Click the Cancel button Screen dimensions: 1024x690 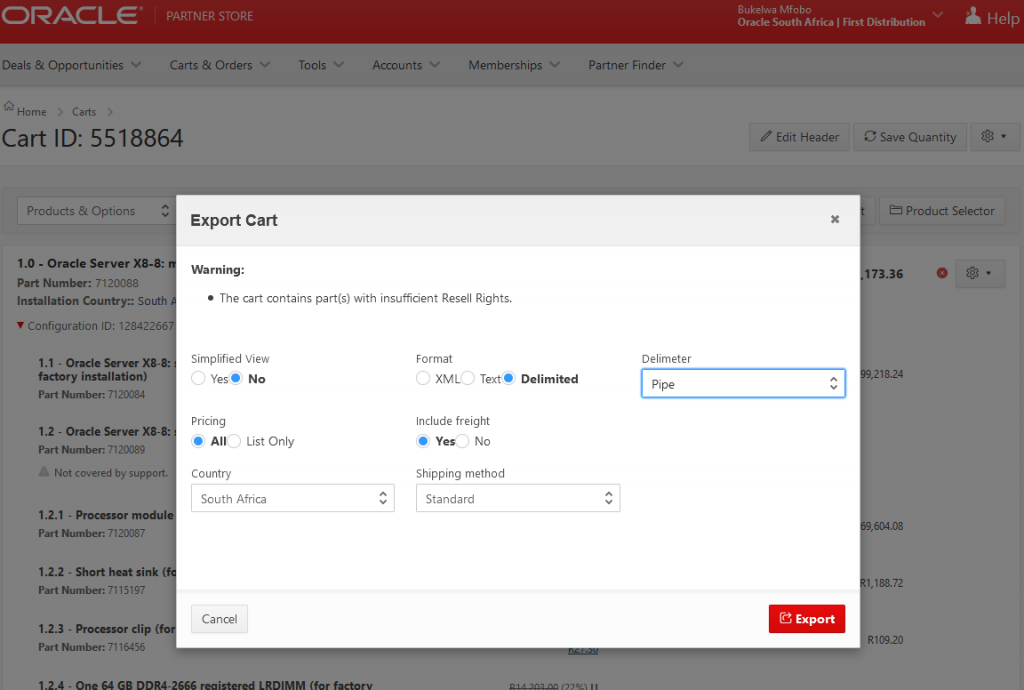[219, 619]
